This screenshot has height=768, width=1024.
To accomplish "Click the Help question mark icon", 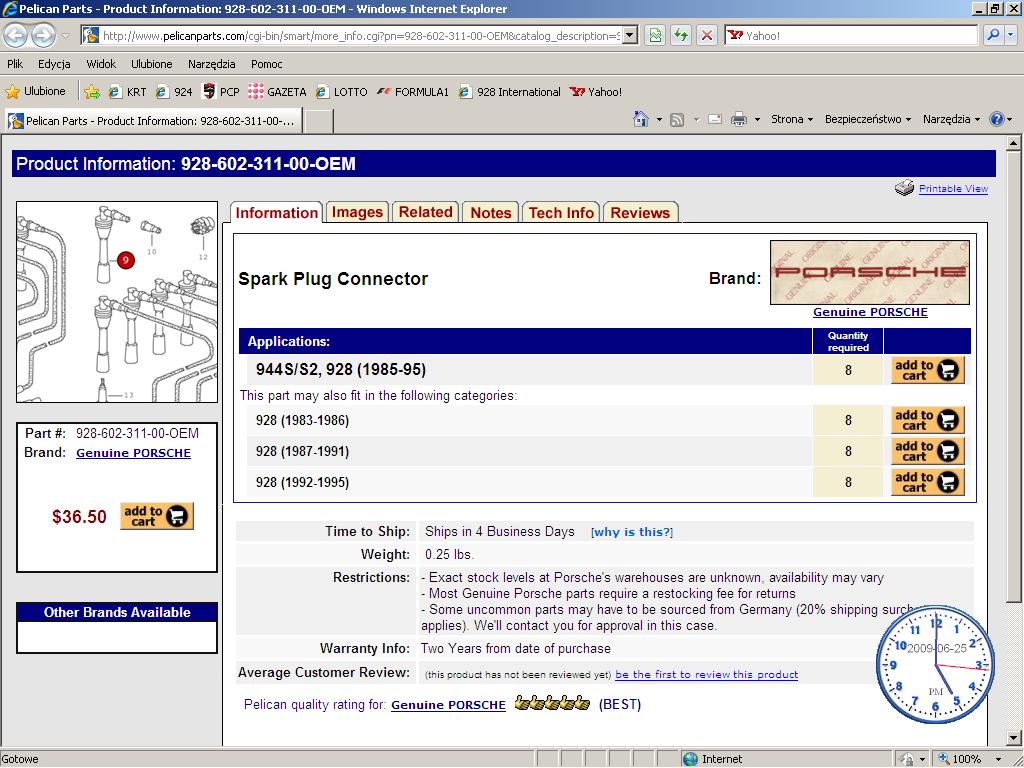I will coord(997,119).
